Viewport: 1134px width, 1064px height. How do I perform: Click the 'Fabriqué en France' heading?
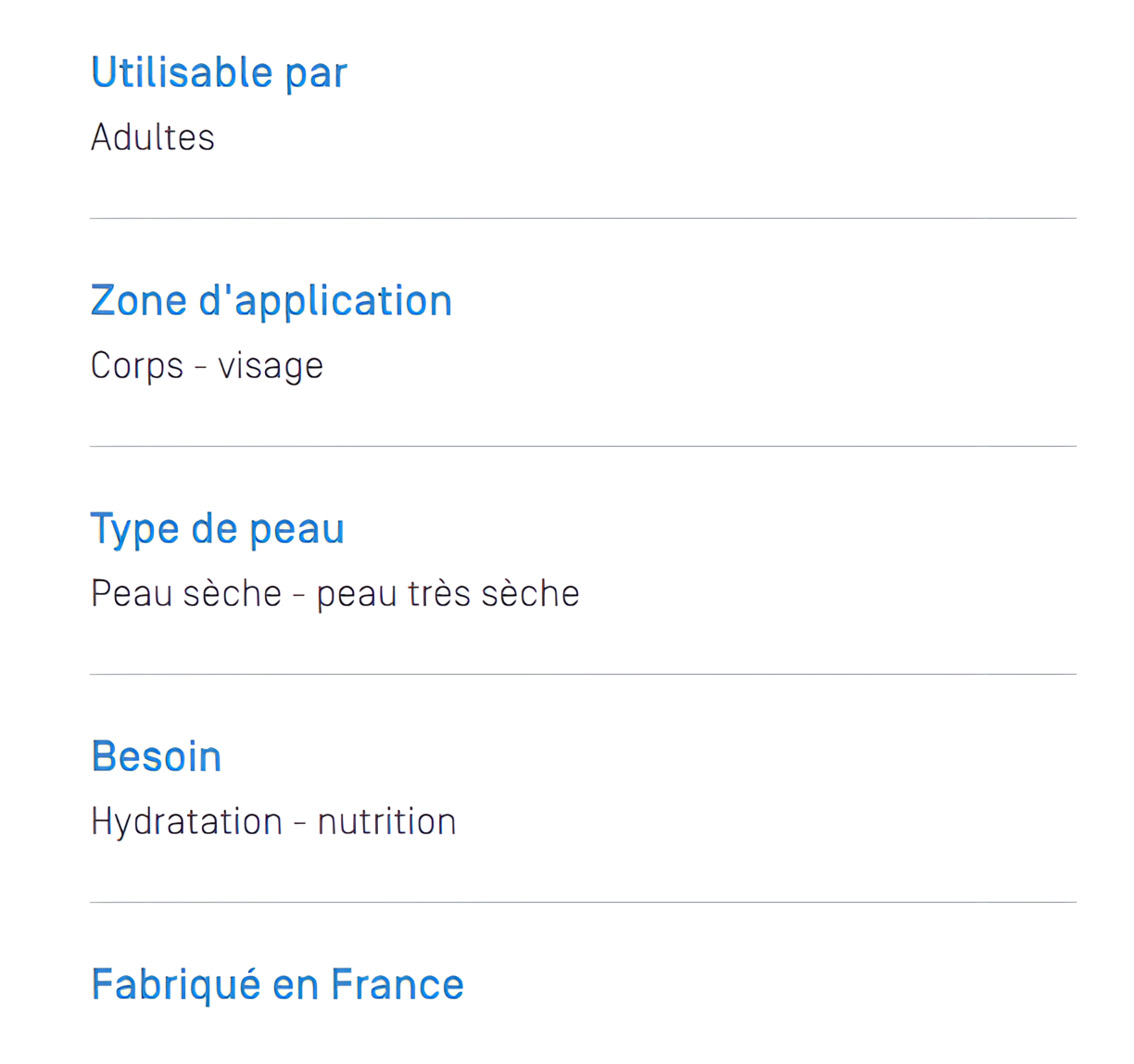tap(277, 985)
